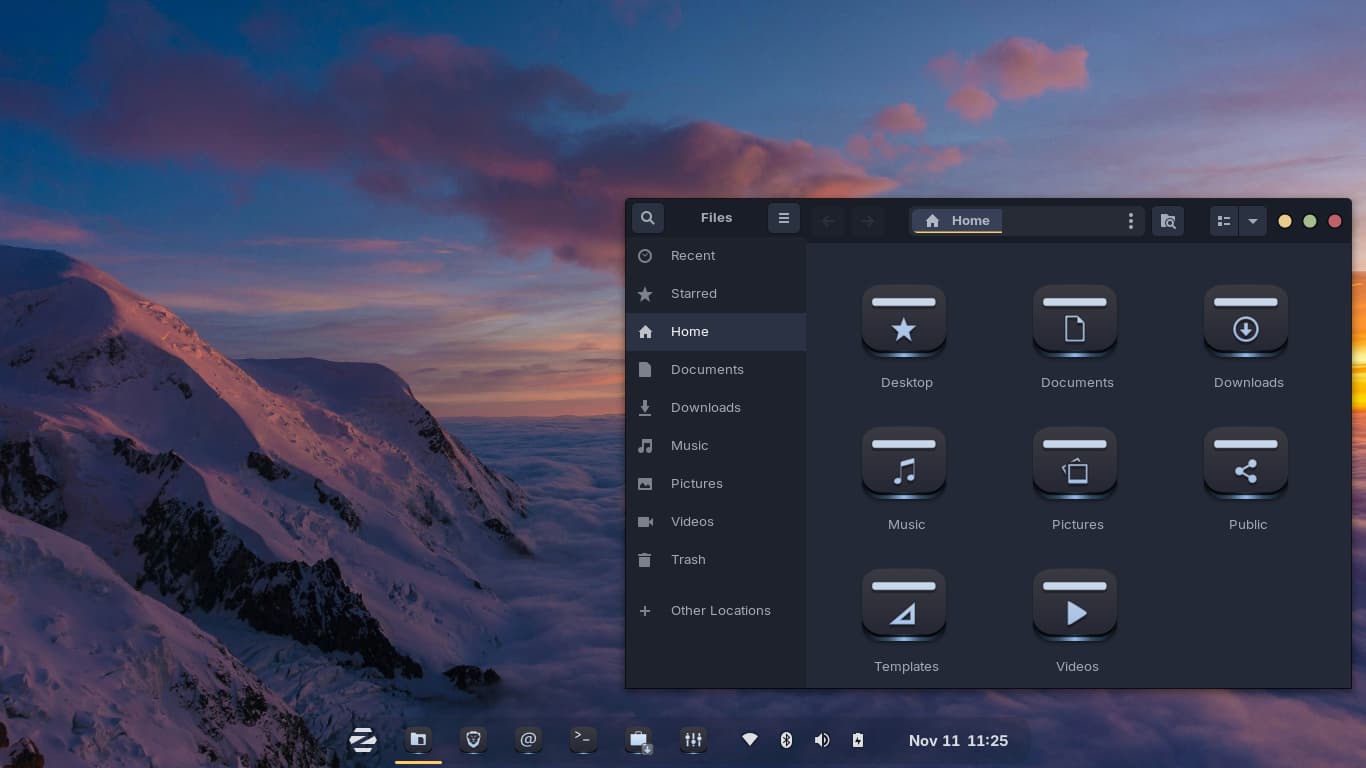Expand the view options dropdown arrow

point(1253,221)
